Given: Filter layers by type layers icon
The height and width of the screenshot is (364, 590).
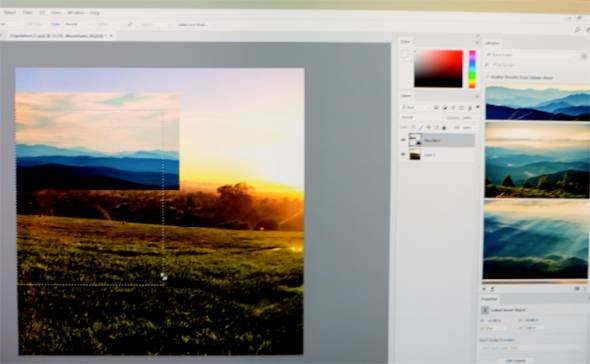Looking at the screenshot, I should click(x=453, y=108).
